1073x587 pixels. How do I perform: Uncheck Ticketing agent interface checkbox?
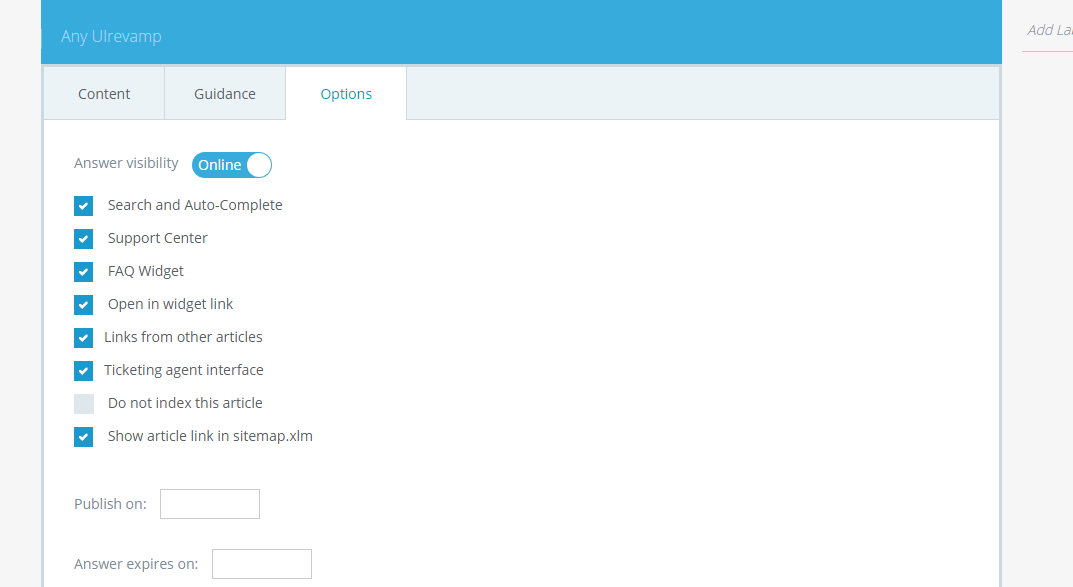pos(83,371)
